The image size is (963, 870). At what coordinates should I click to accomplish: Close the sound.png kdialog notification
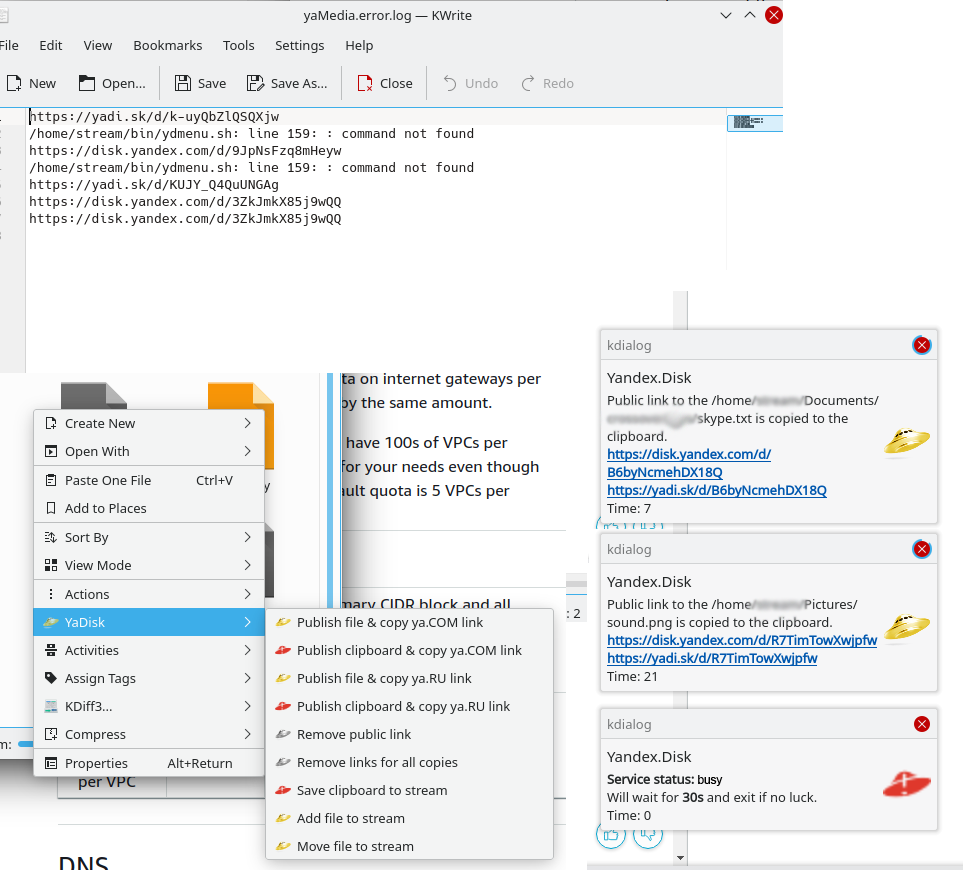pos(921,549)
